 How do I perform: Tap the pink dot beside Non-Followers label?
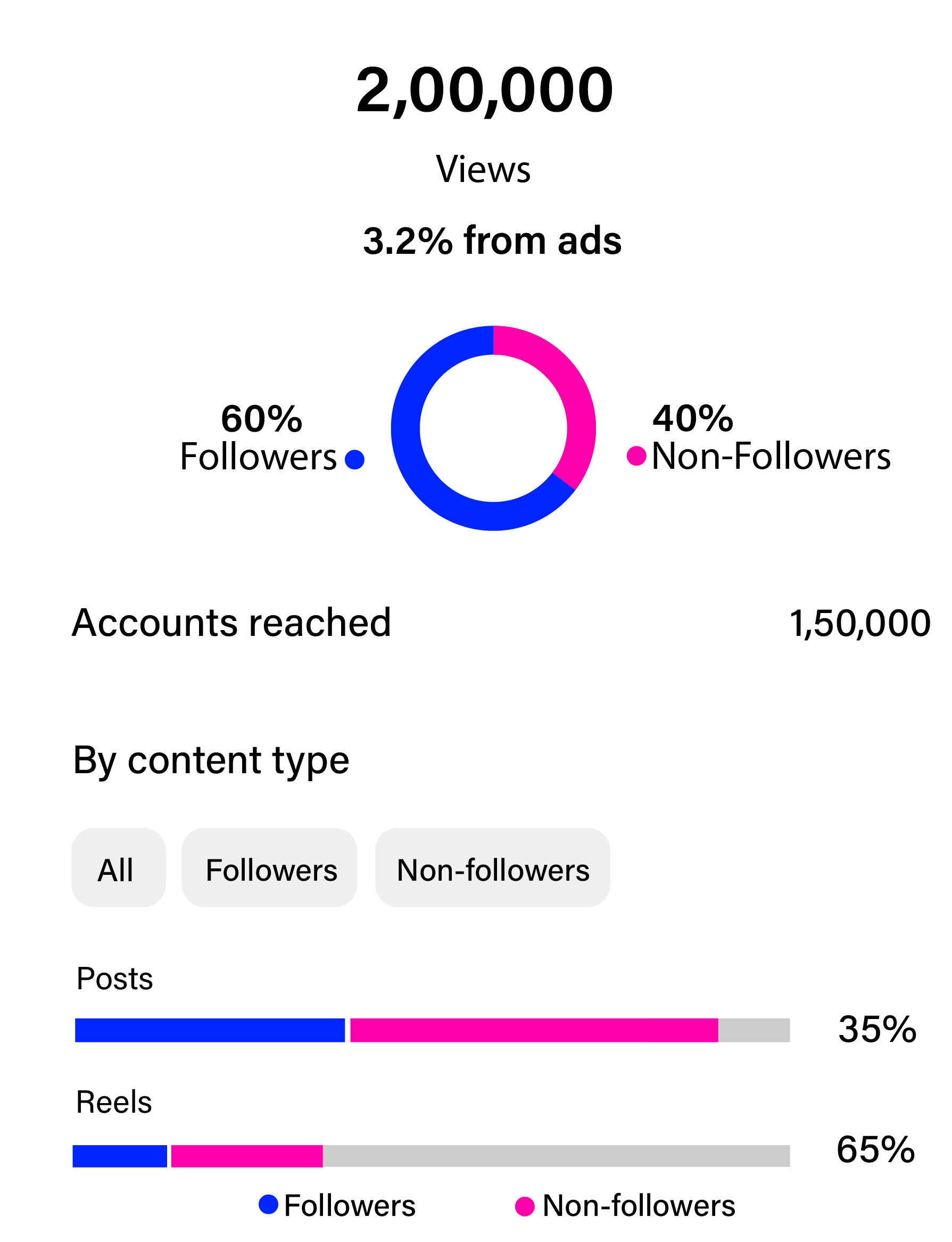pyautogui.click(x=636, y=456)
